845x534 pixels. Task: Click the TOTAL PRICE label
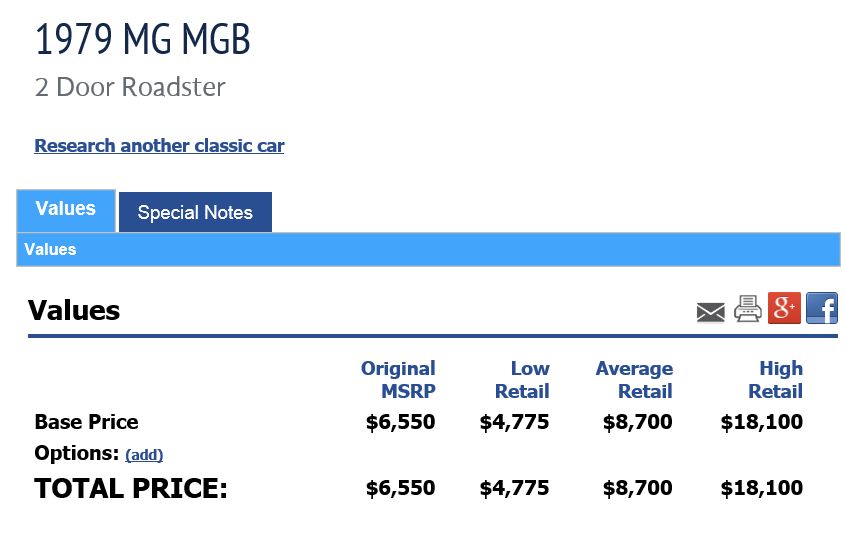[131, 488]
